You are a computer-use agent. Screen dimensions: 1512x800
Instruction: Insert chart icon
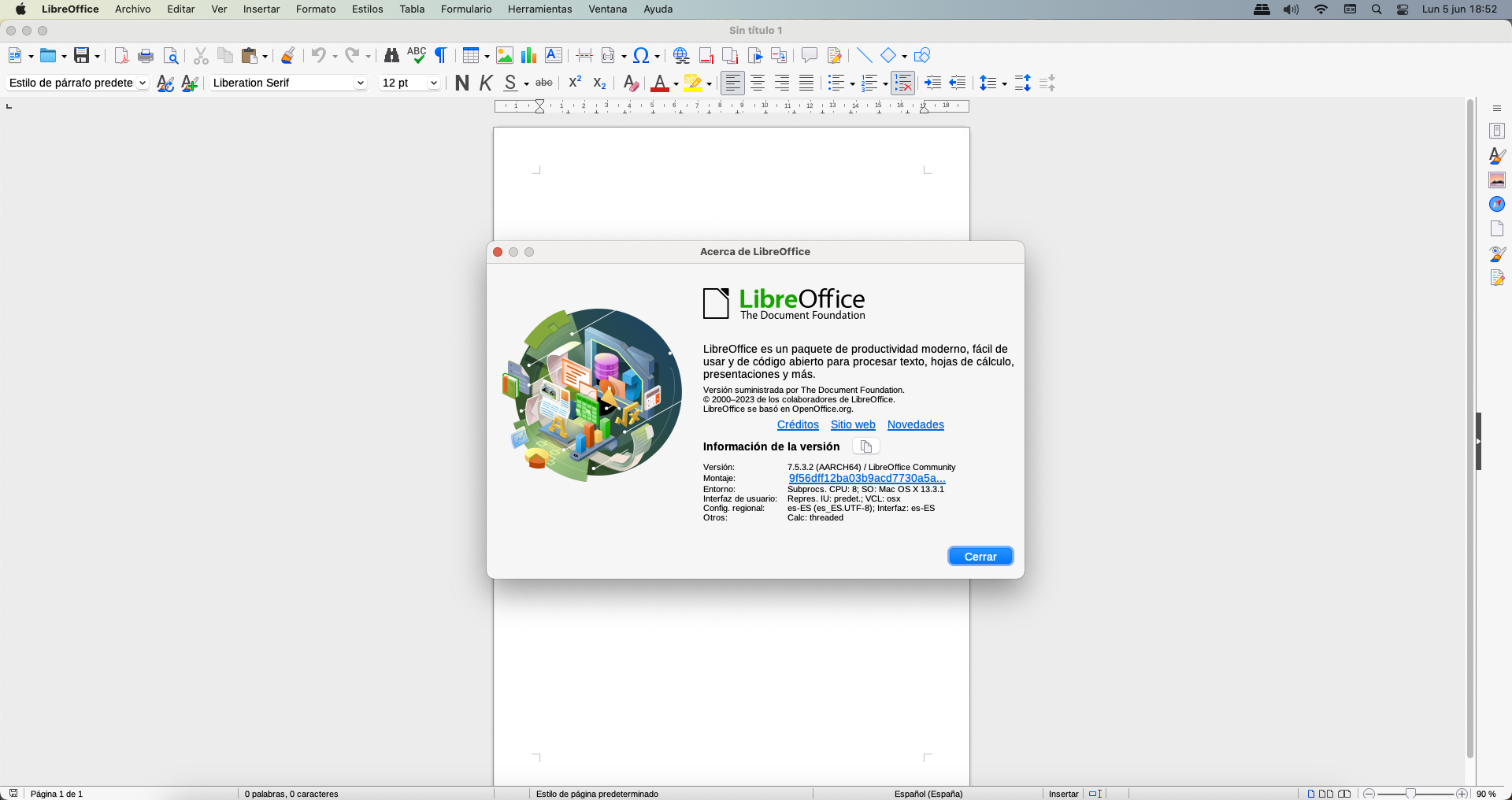click(529, 55)
